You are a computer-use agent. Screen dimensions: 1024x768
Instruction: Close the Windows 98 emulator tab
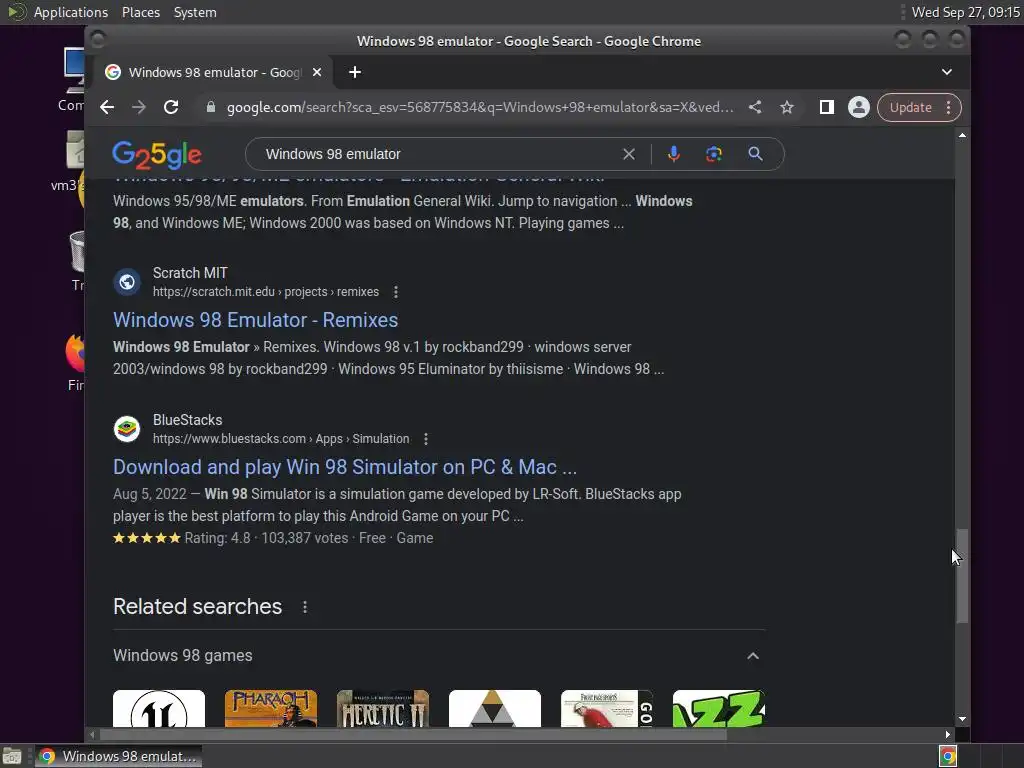click(x=317, y=72)
